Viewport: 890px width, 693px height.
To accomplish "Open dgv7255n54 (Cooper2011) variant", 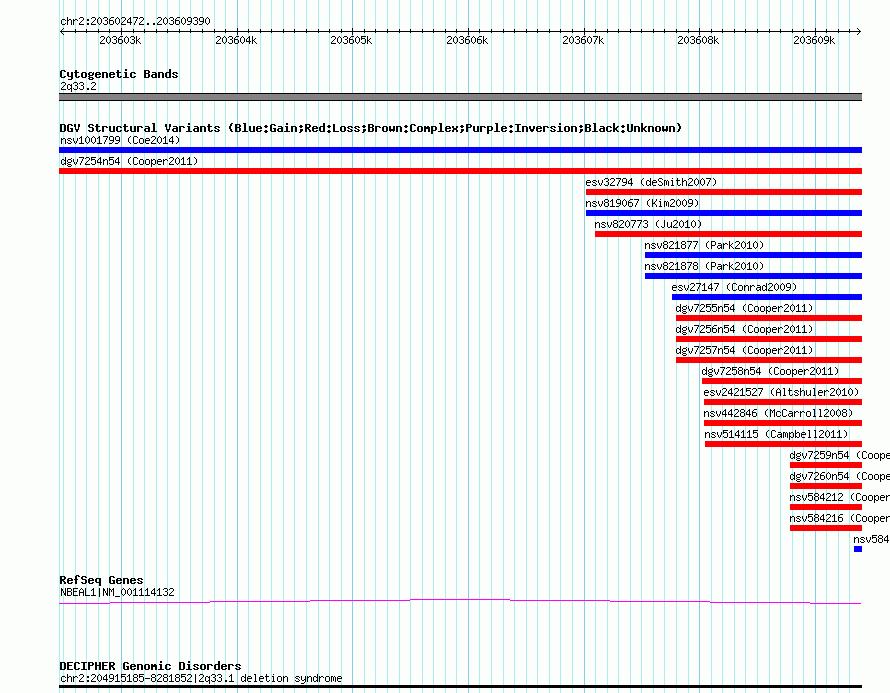I will coord(744,308).
